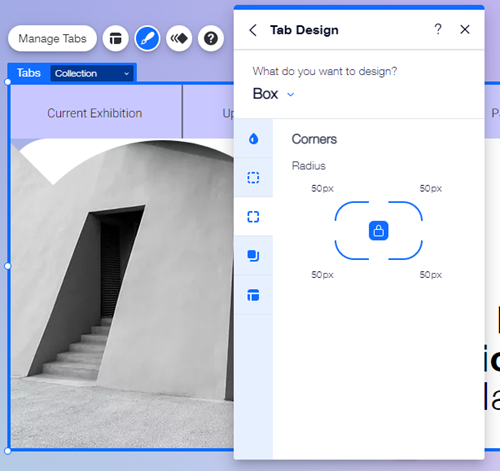Open the animation diamond icon

tap(179, 39)
